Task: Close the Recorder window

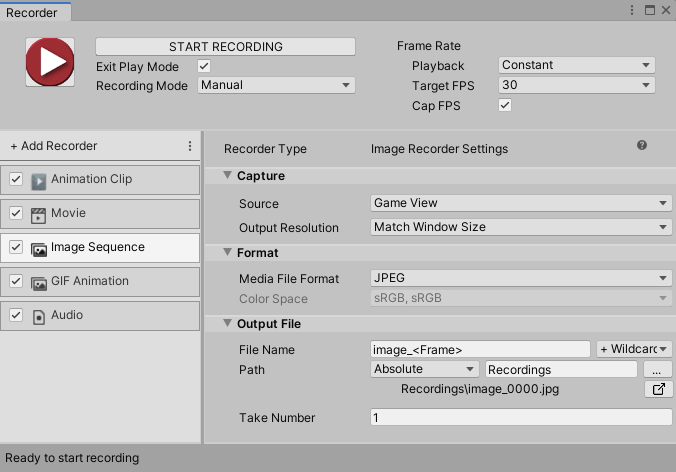Action: tap(666, 10)
